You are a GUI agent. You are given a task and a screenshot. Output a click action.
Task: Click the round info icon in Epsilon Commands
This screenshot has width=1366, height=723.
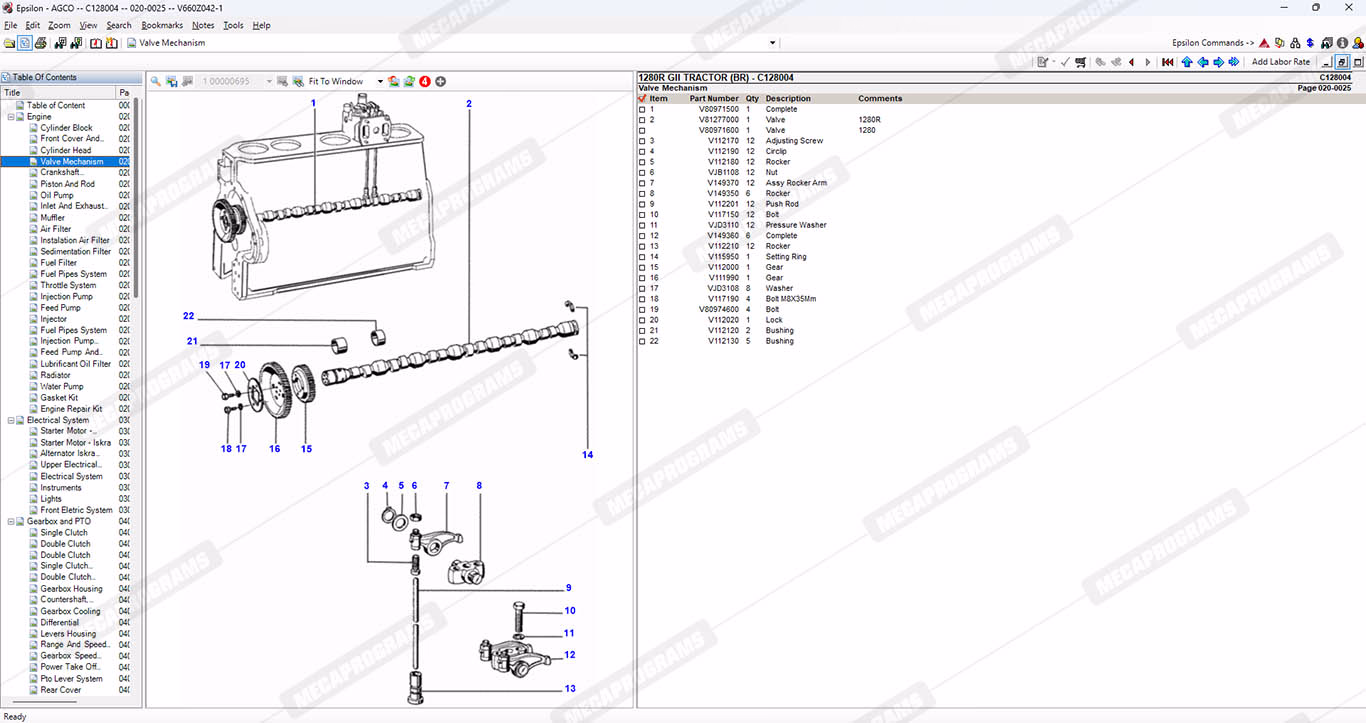pos(1341,43)
